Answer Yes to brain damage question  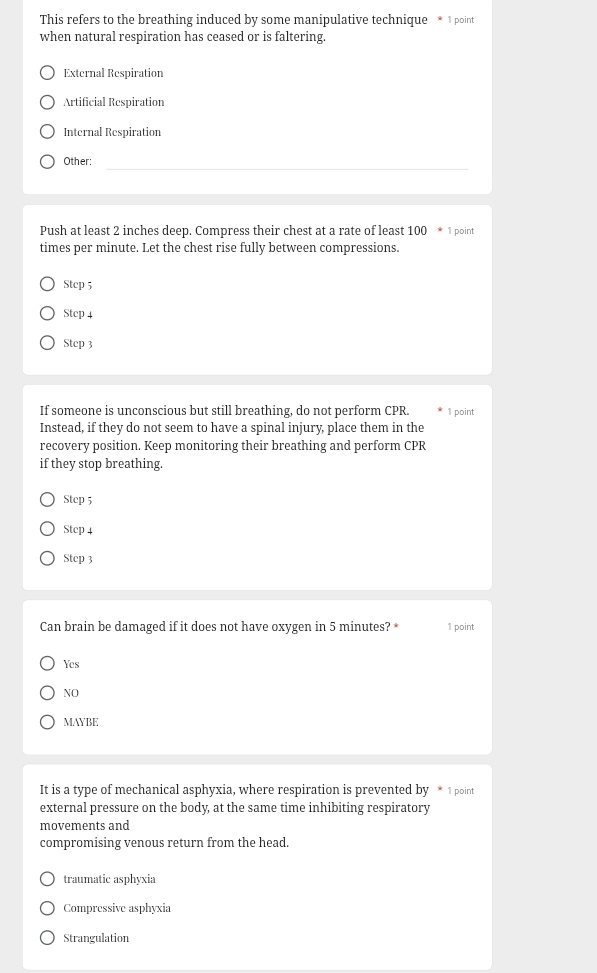(47, 663)
